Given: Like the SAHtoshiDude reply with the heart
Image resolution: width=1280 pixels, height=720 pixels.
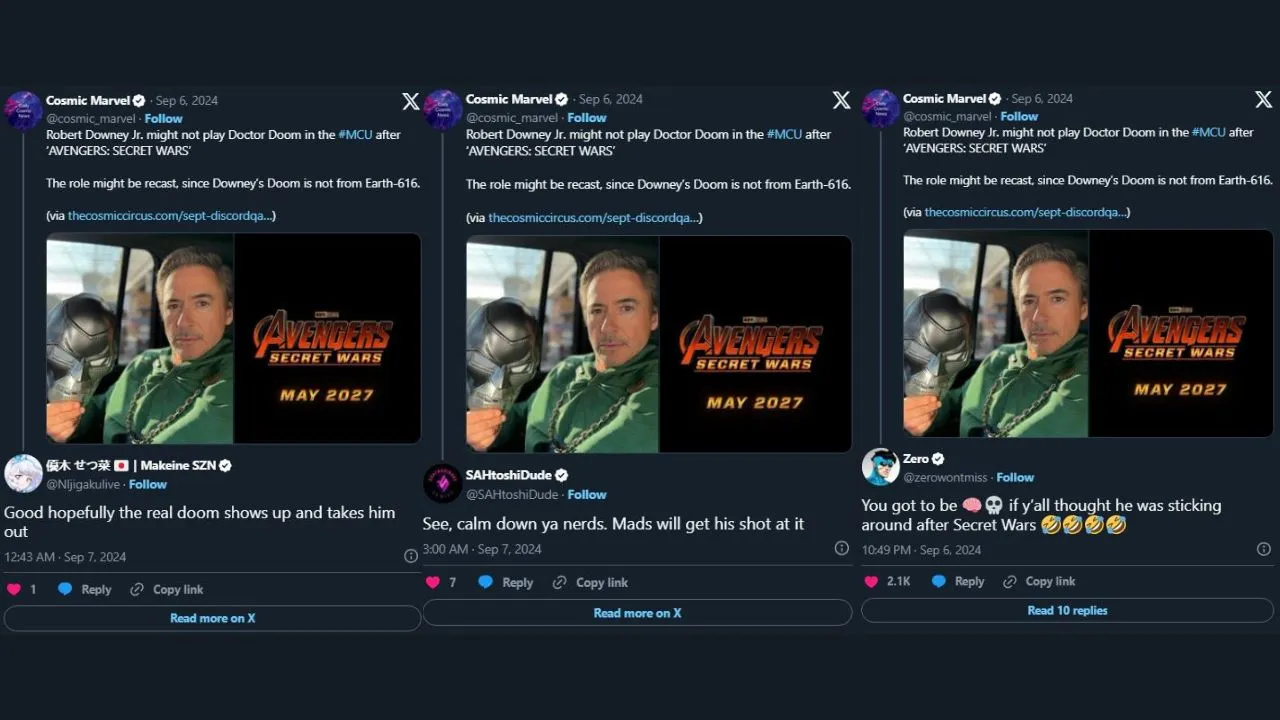Looking at the screenshot, I should (x=433, y=582).
